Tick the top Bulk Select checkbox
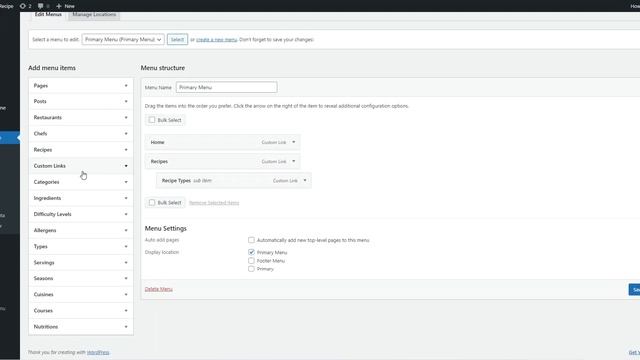This screenshot has width=640, height=360. pos(152,120)
